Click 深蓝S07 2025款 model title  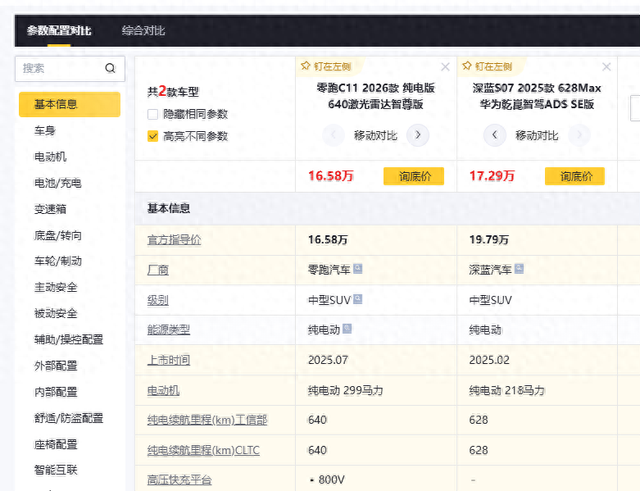click(537, 96)
